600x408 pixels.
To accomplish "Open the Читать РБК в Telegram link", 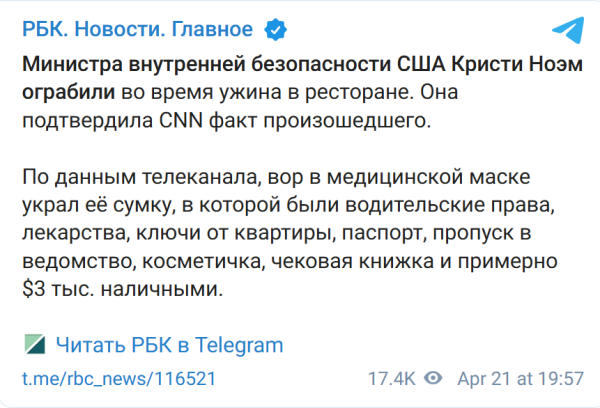I will tap(169, 345).
